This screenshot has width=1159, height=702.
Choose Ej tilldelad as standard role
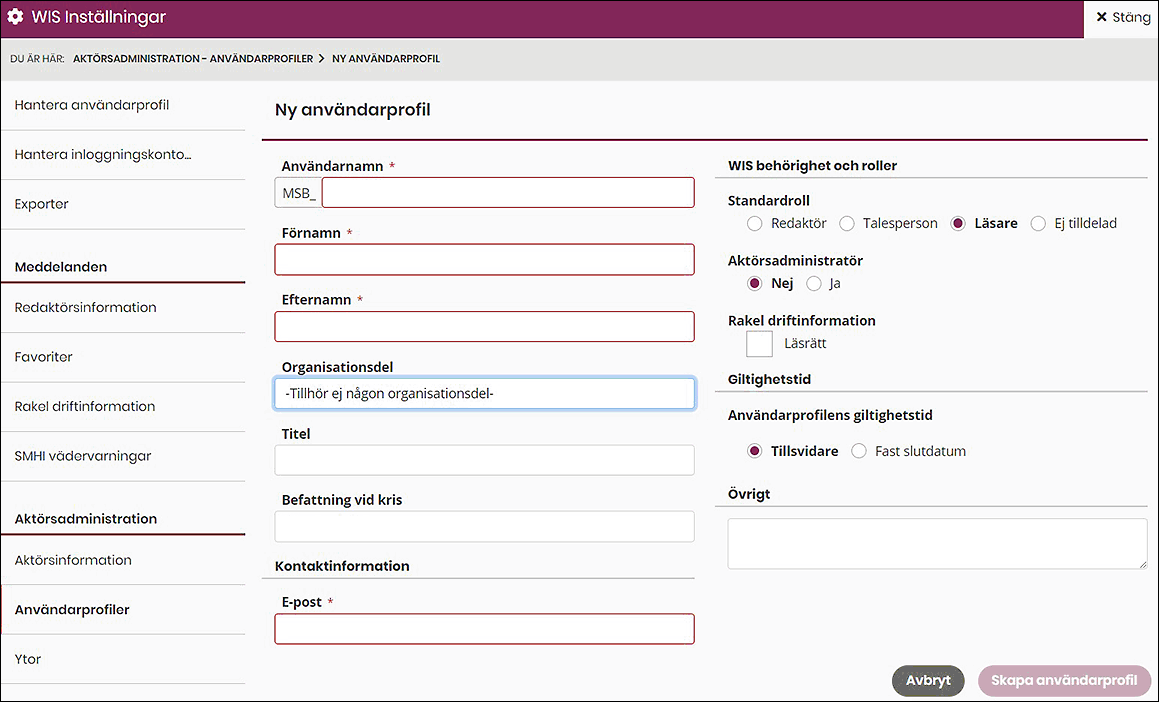point(1037,223)
